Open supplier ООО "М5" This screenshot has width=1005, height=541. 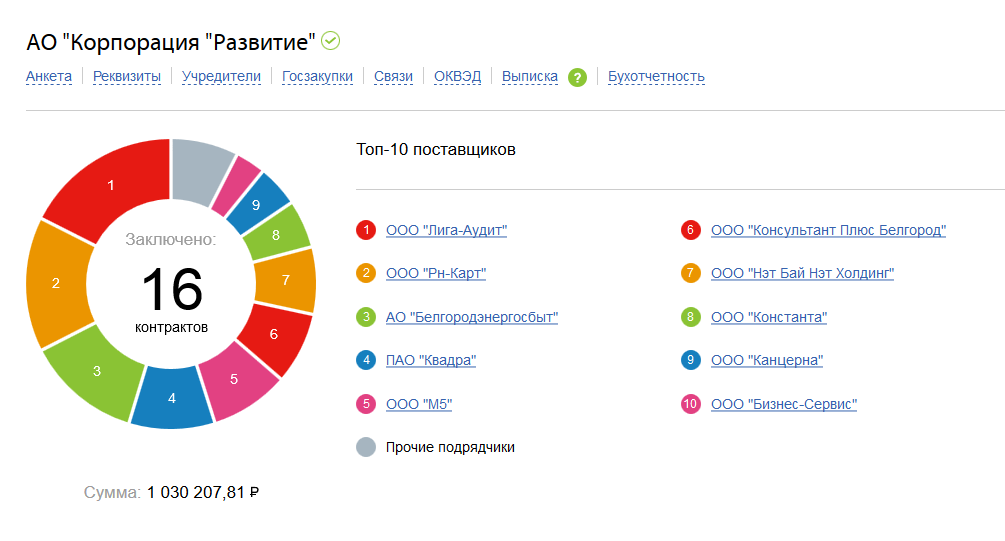click(419, 404)
